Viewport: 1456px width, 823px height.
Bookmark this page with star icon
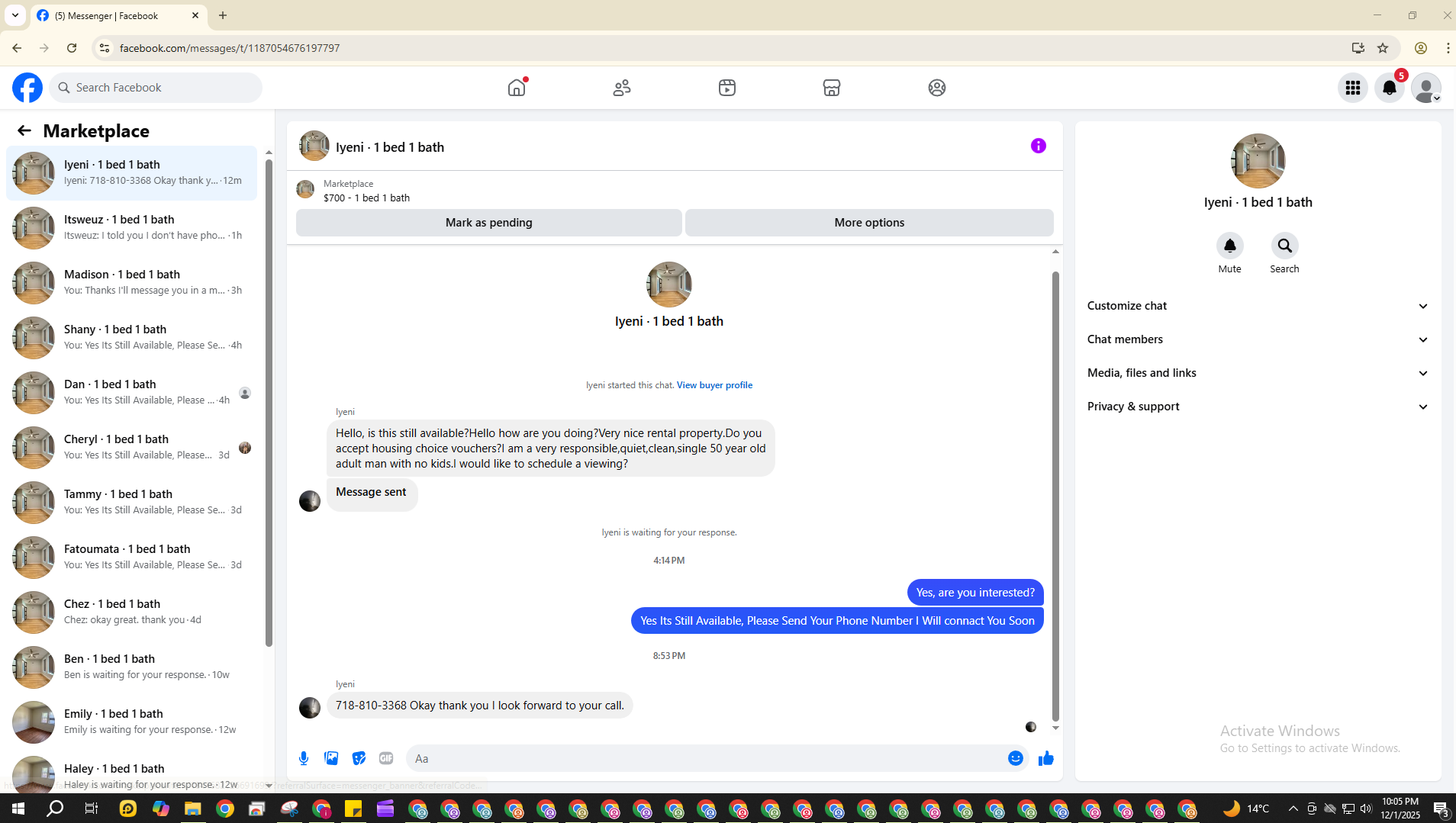pos(1383,48)
